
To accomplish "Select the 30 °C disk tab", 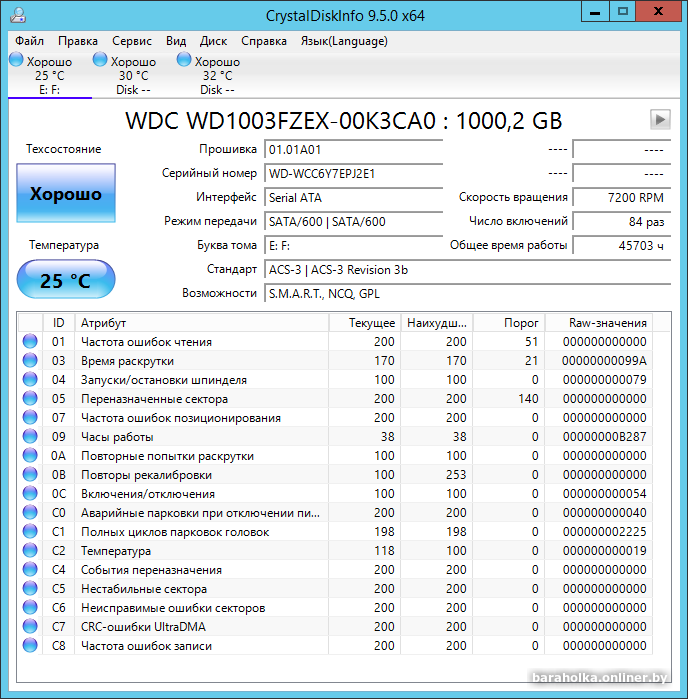I will click(x=133, y=75).
